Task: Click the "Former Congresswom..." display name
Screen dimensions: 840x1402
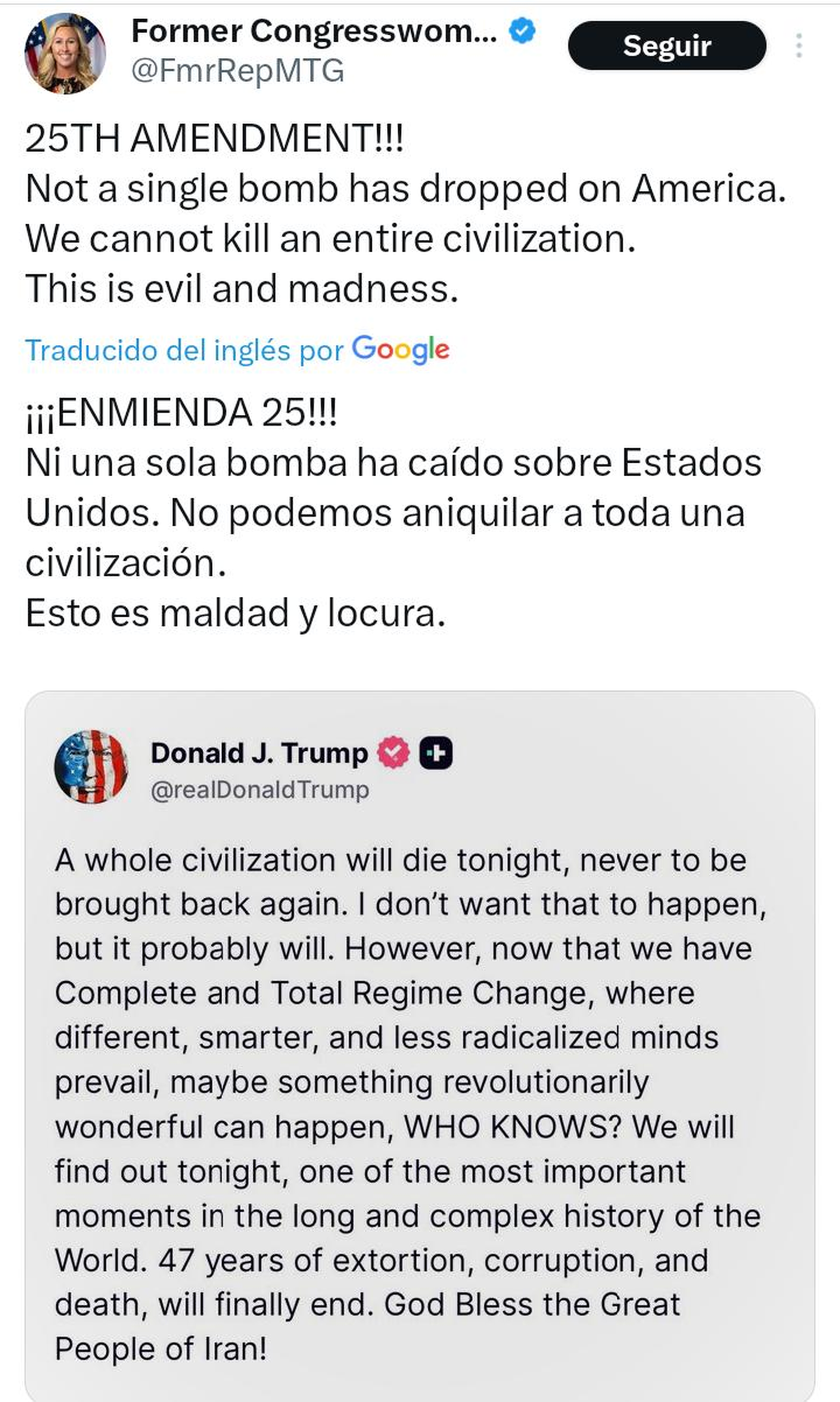Action: (314, 31)
